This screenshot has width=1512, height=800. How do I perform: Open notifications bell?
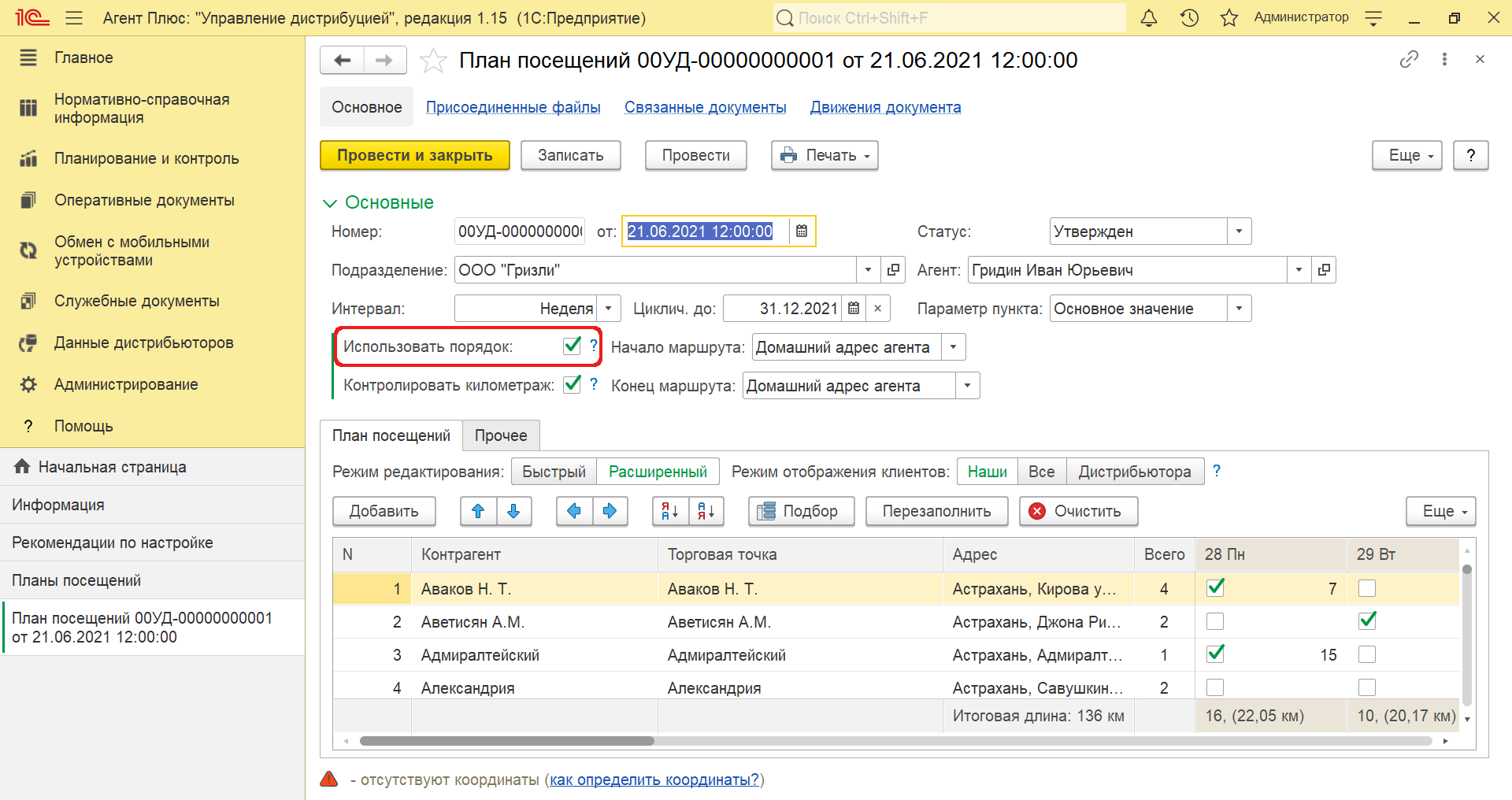[1149, 17]
